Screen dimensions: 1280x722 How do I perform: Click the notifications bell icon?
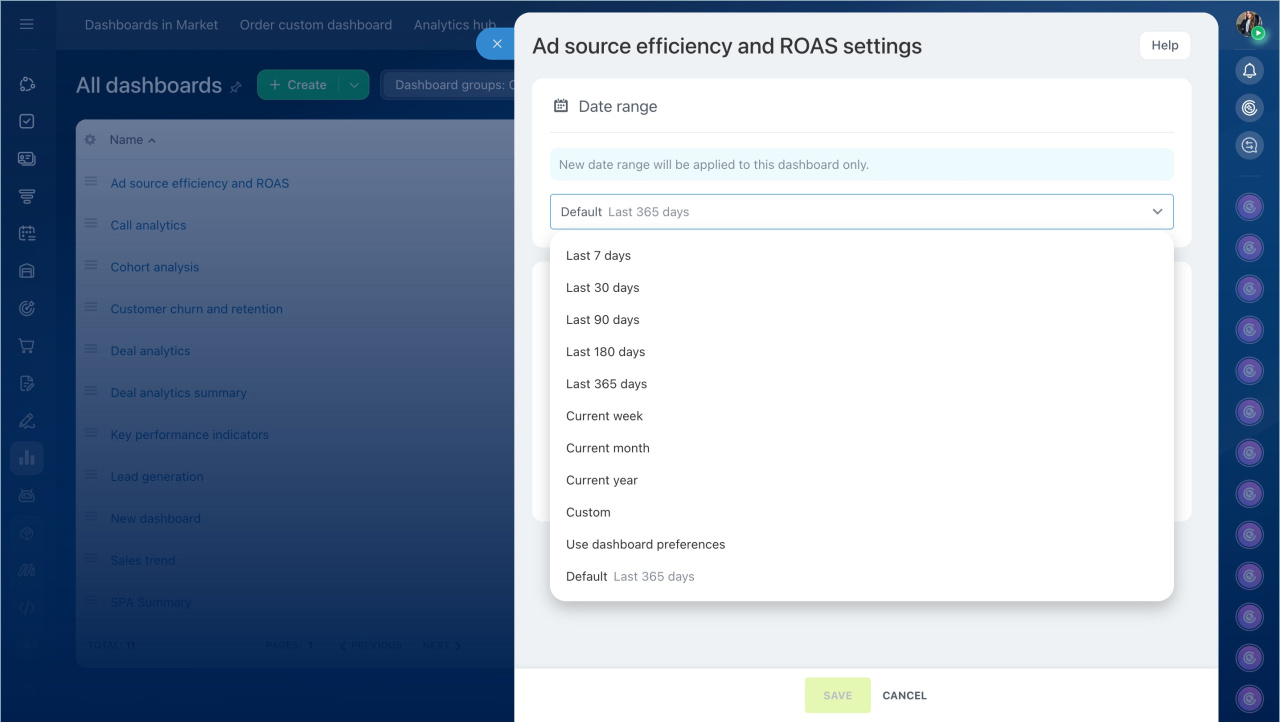pos(1249,70)
